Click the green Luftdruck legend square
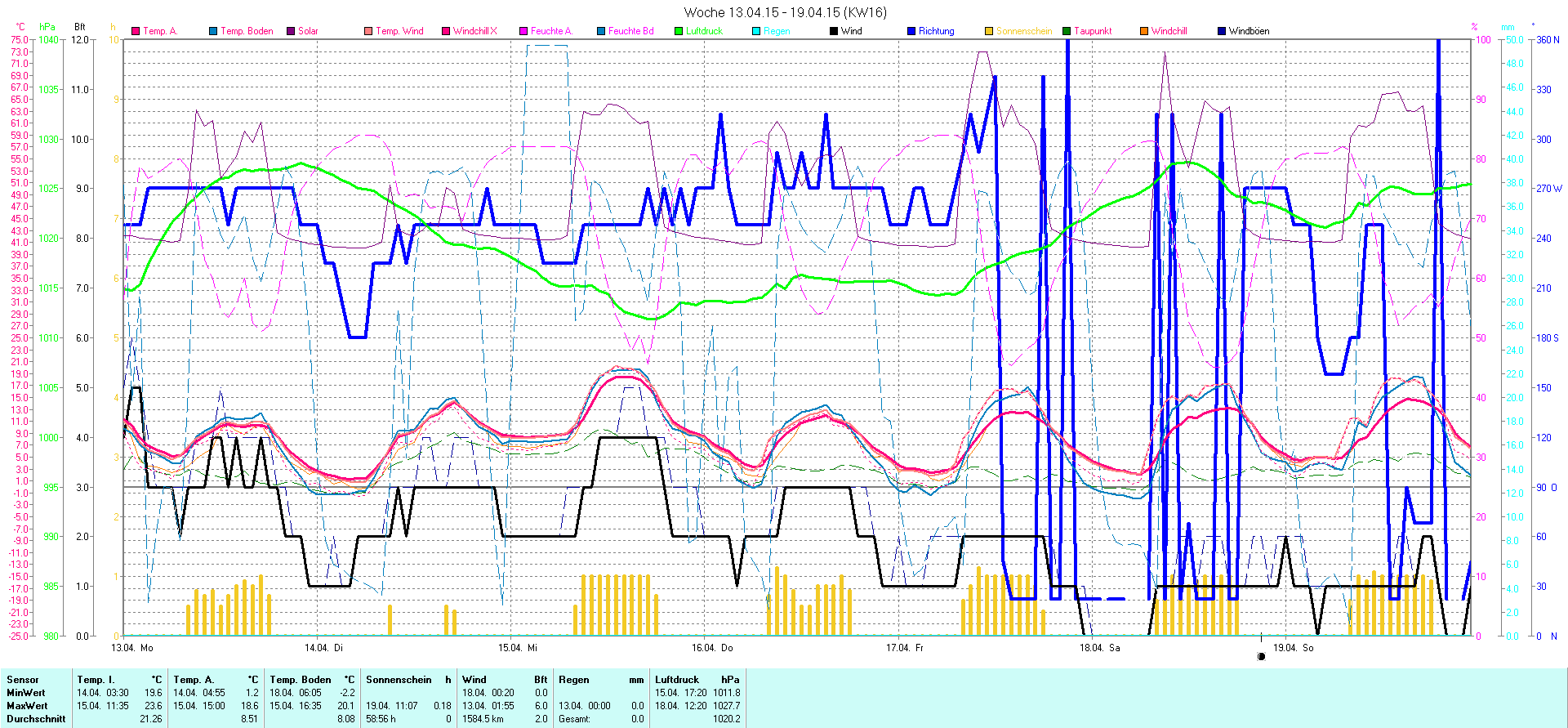 pyautogui.click(x=679, y=31)
